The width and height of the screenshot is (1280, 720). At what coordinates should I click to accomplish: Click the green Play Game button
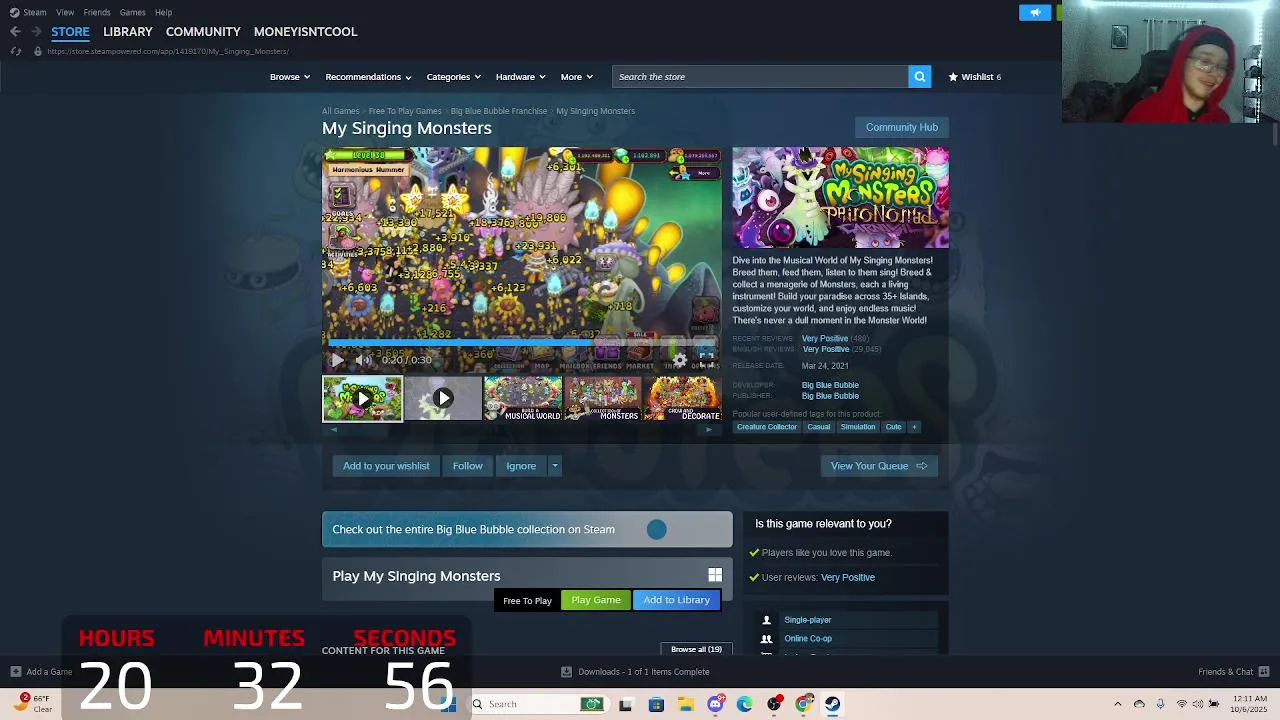click(596, 600)
